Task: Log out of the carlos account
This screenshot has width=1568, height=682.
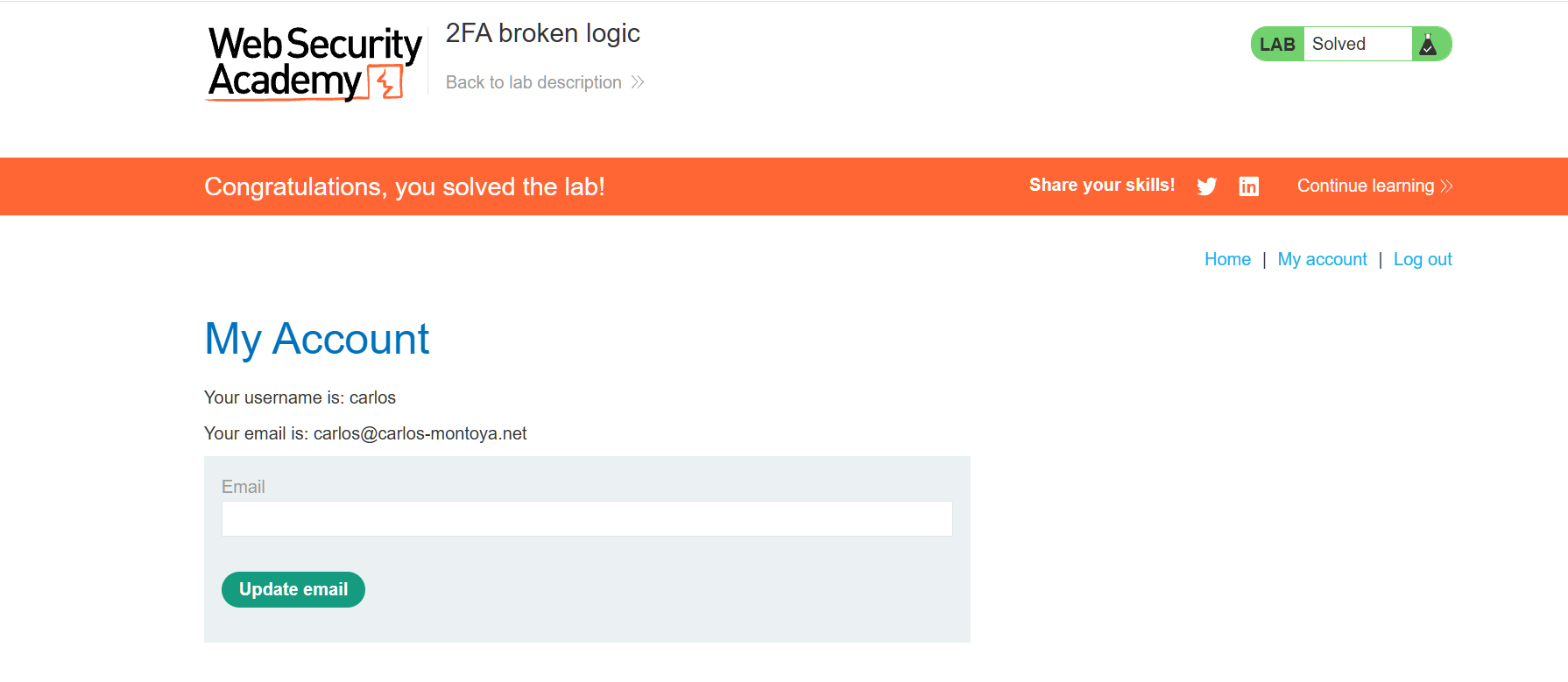Action: pyautogui.click(x=1423, y=259)
